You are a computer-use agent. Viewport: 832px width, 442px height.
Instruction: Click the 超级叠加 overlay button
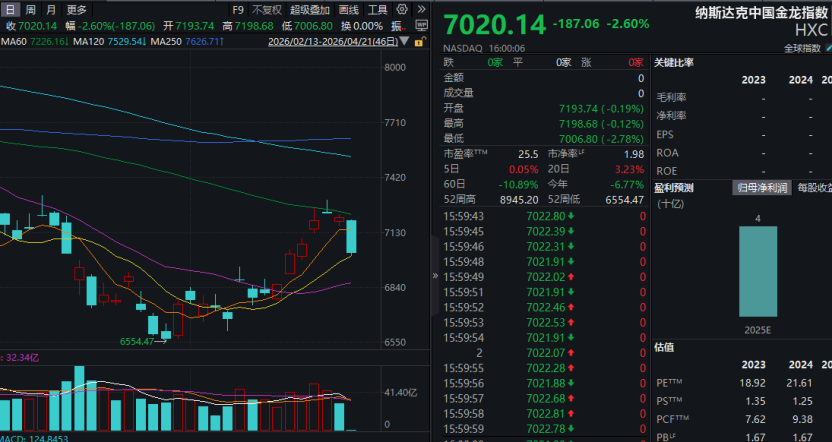tap(309, 10)
